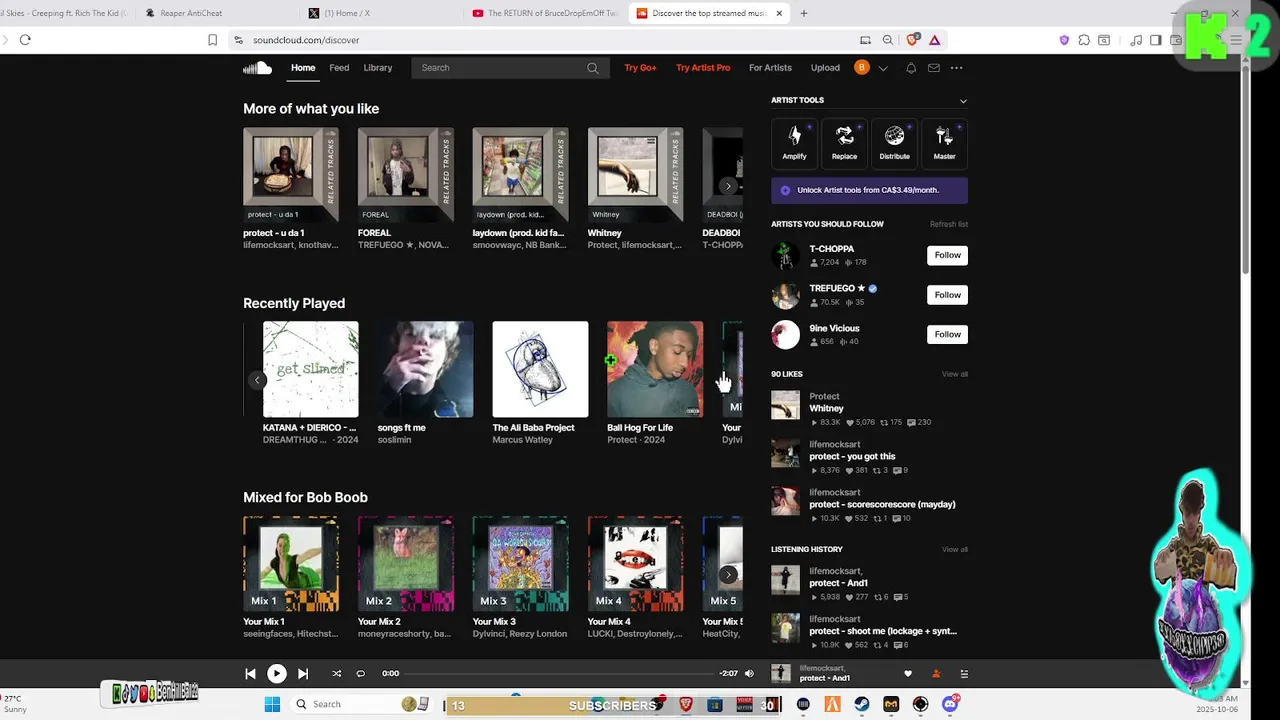Viewport: 1280px width, 720px height.
Task: View all listening history
Action: tap(955, 549)
